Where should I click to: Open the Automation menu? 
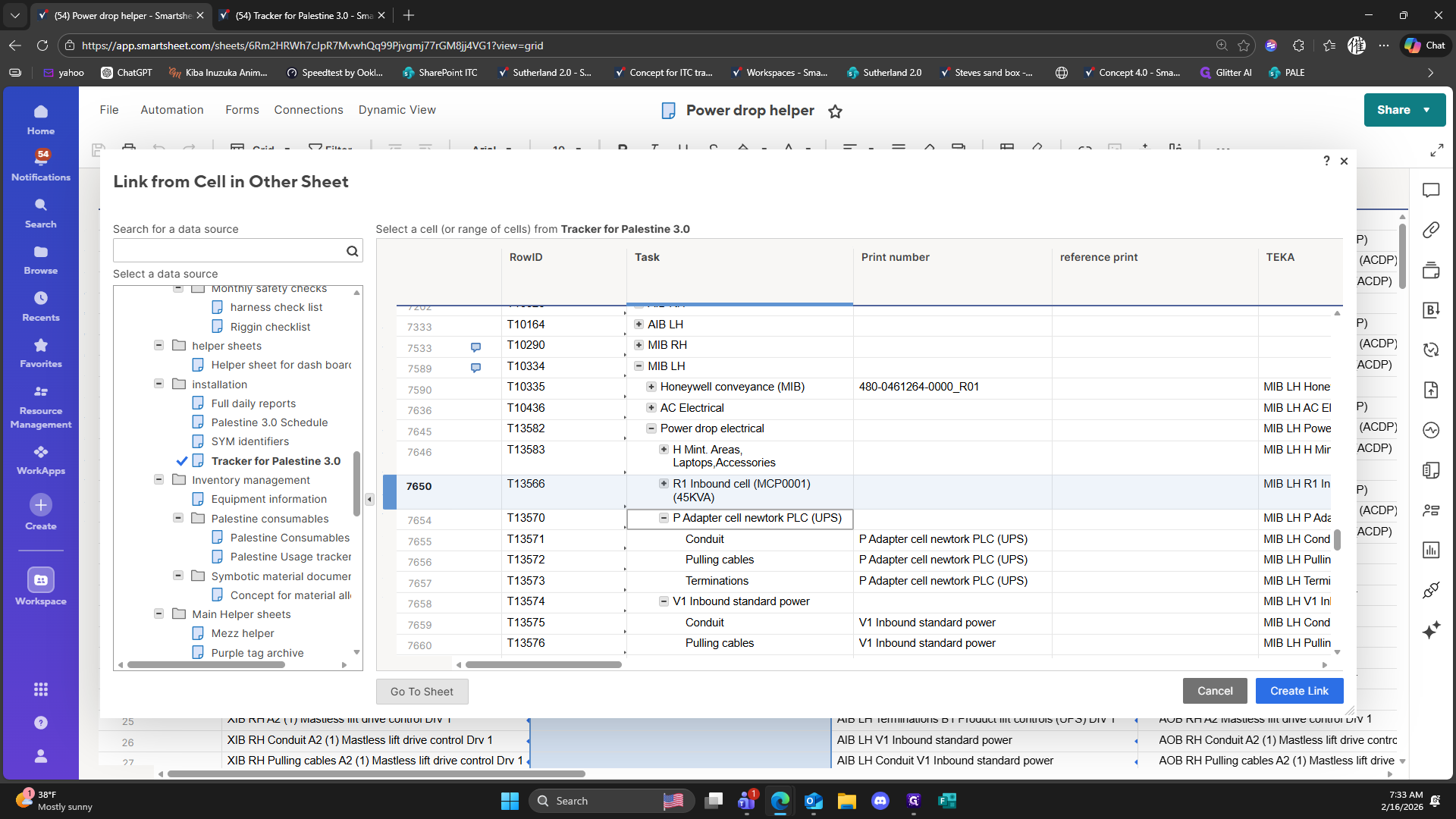pos(172,110)
